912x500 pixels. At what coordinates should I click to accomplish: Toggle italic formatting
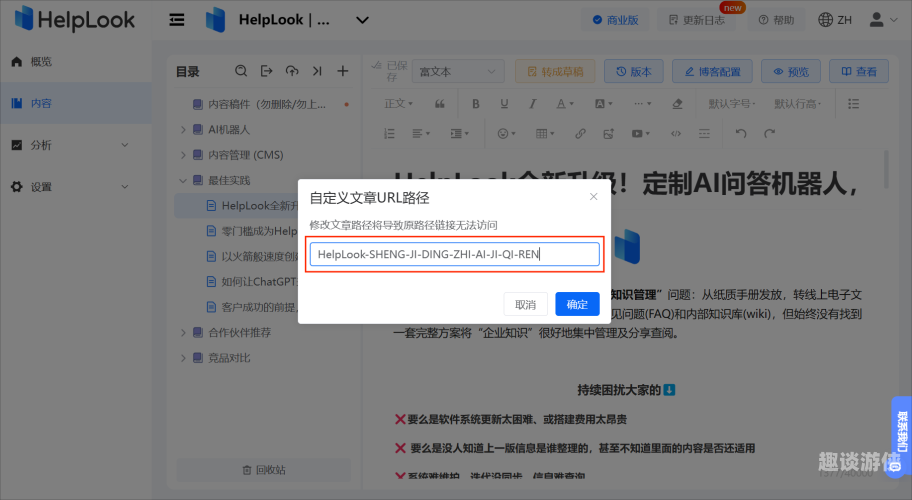click(532, 103)
